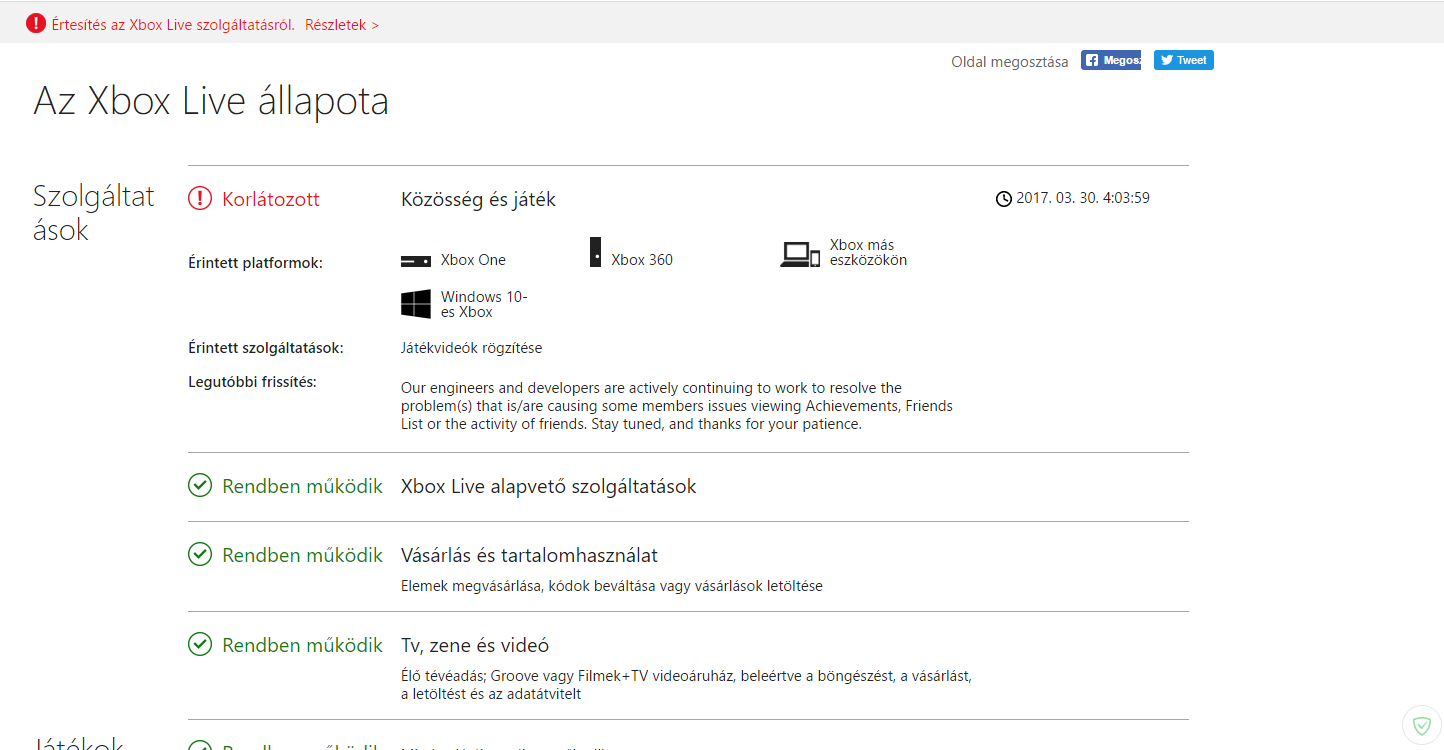Click the Windows 10 logo icon
The width and height of the screenshot is (1444, 750).
(416, 304)
